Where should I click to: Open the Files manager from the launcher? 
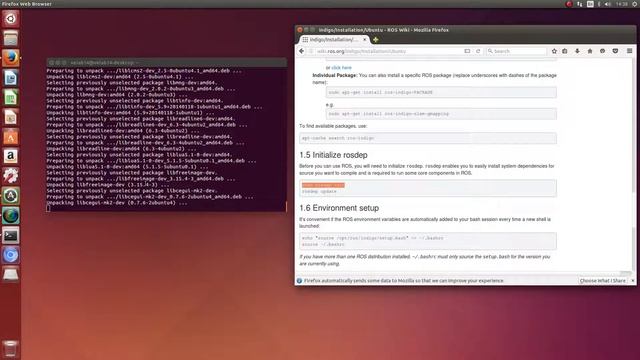pyautogui.click(x=11, y=38)
